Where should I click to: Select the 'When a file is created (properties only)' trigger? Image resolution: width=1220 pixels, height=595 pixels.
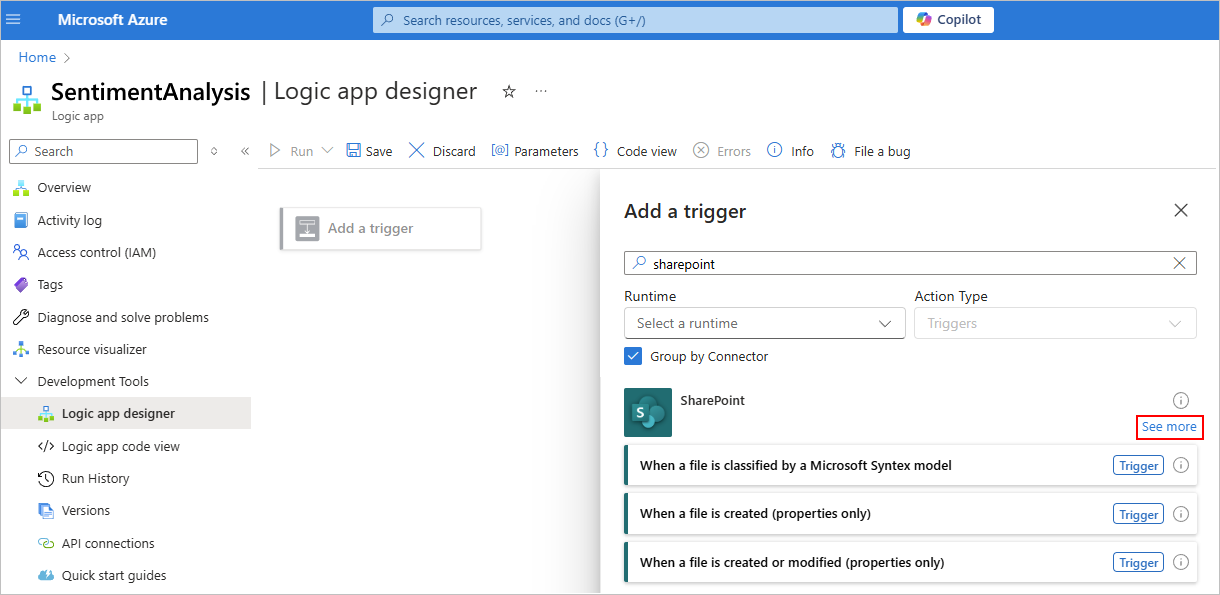click(755, 514)
